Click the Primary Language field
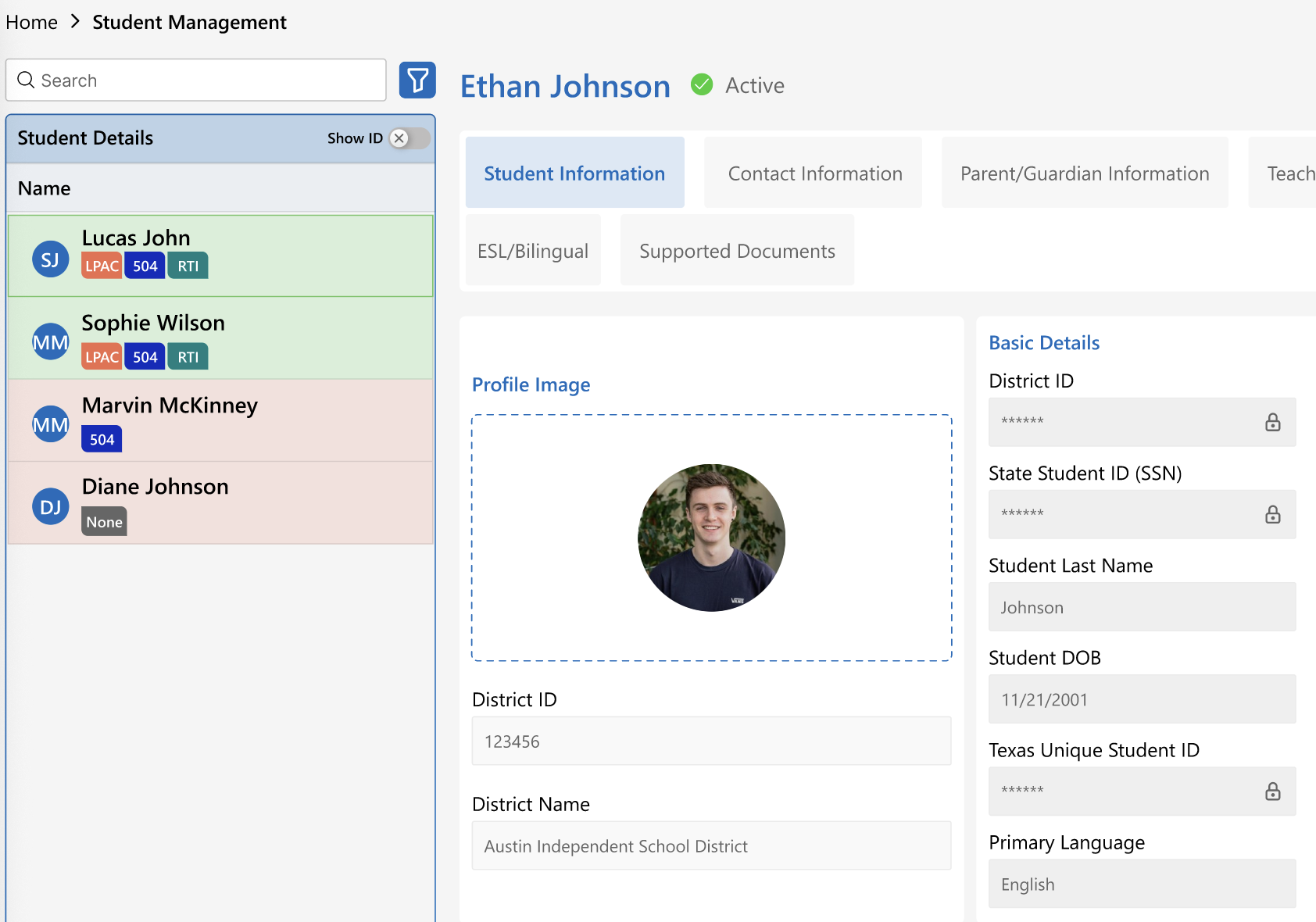This screenshot has height=922, width=1316. (1142, 884)
